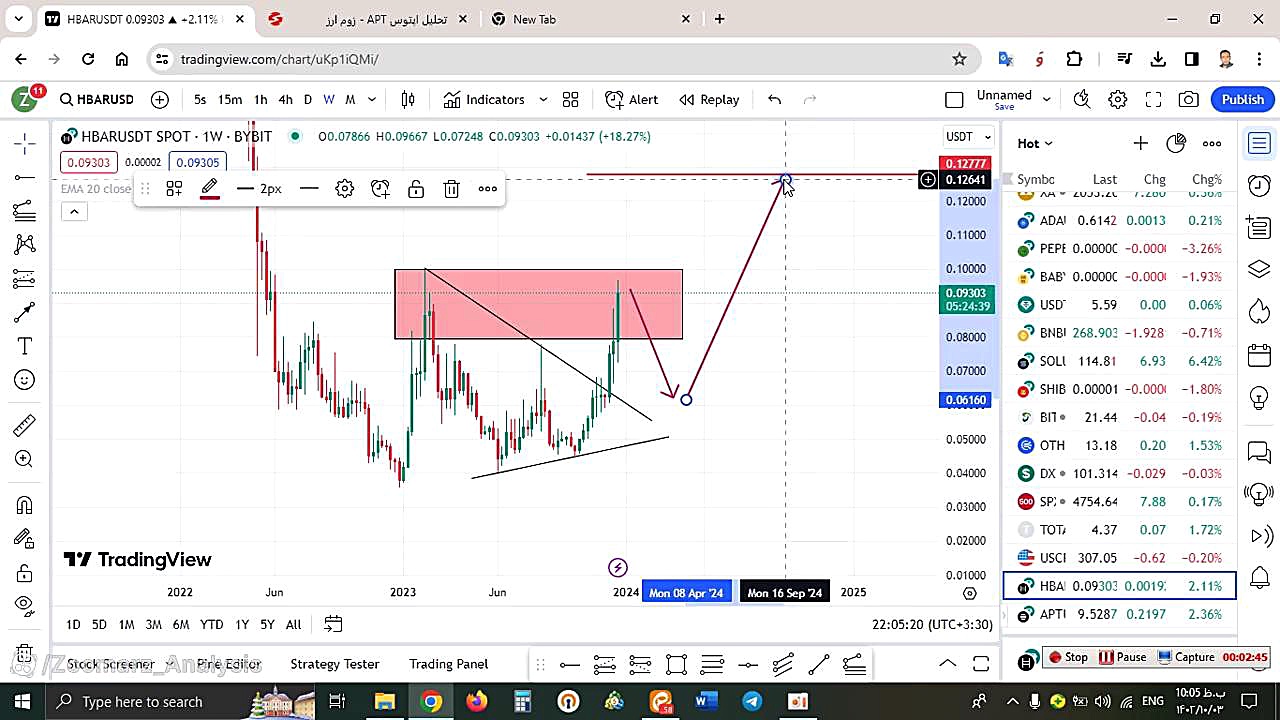
Task: Hide all drawings eye icon
Action: point(24,606)
